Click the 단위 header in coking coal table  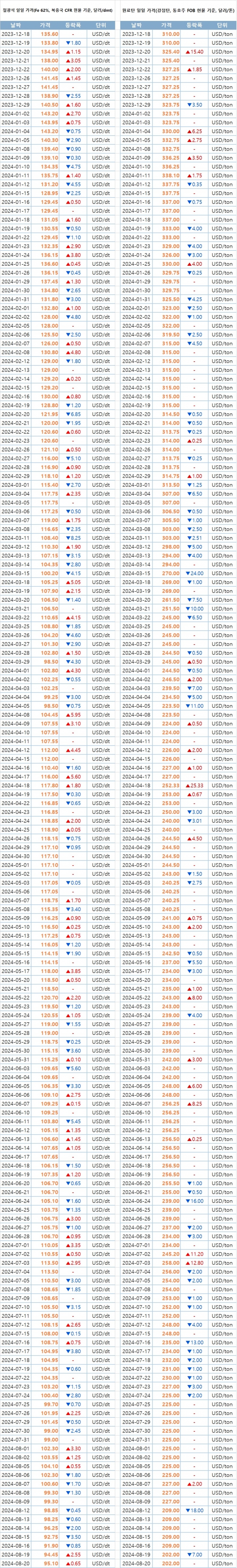click(222, 25)
